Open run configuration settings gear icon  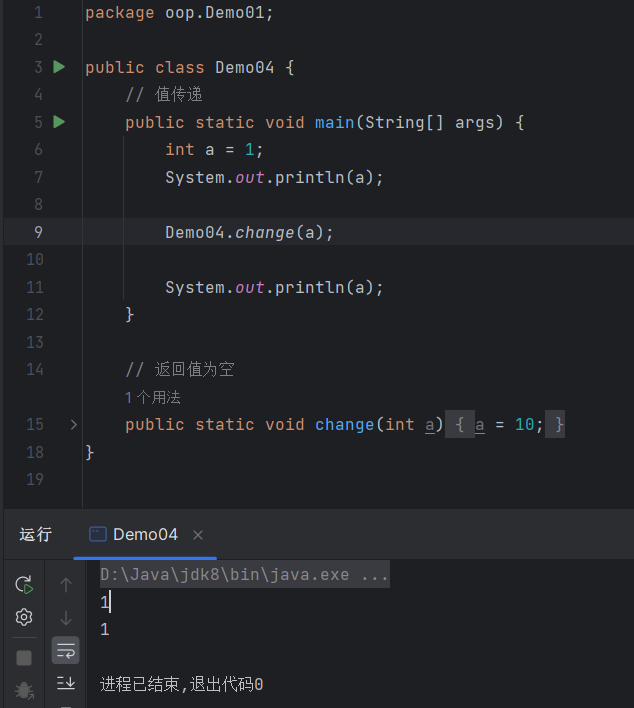click(x=24, y=617)
